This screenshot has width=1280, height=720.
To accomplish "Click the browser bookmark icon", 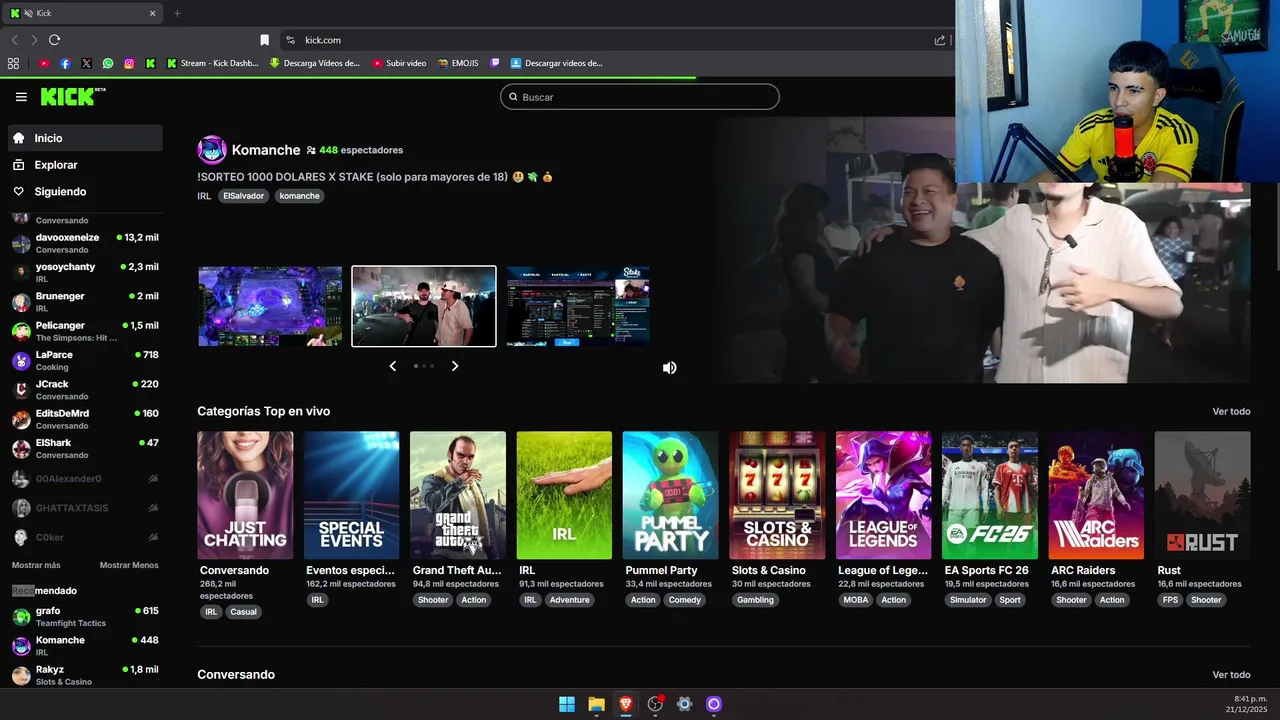I will 264,40.
